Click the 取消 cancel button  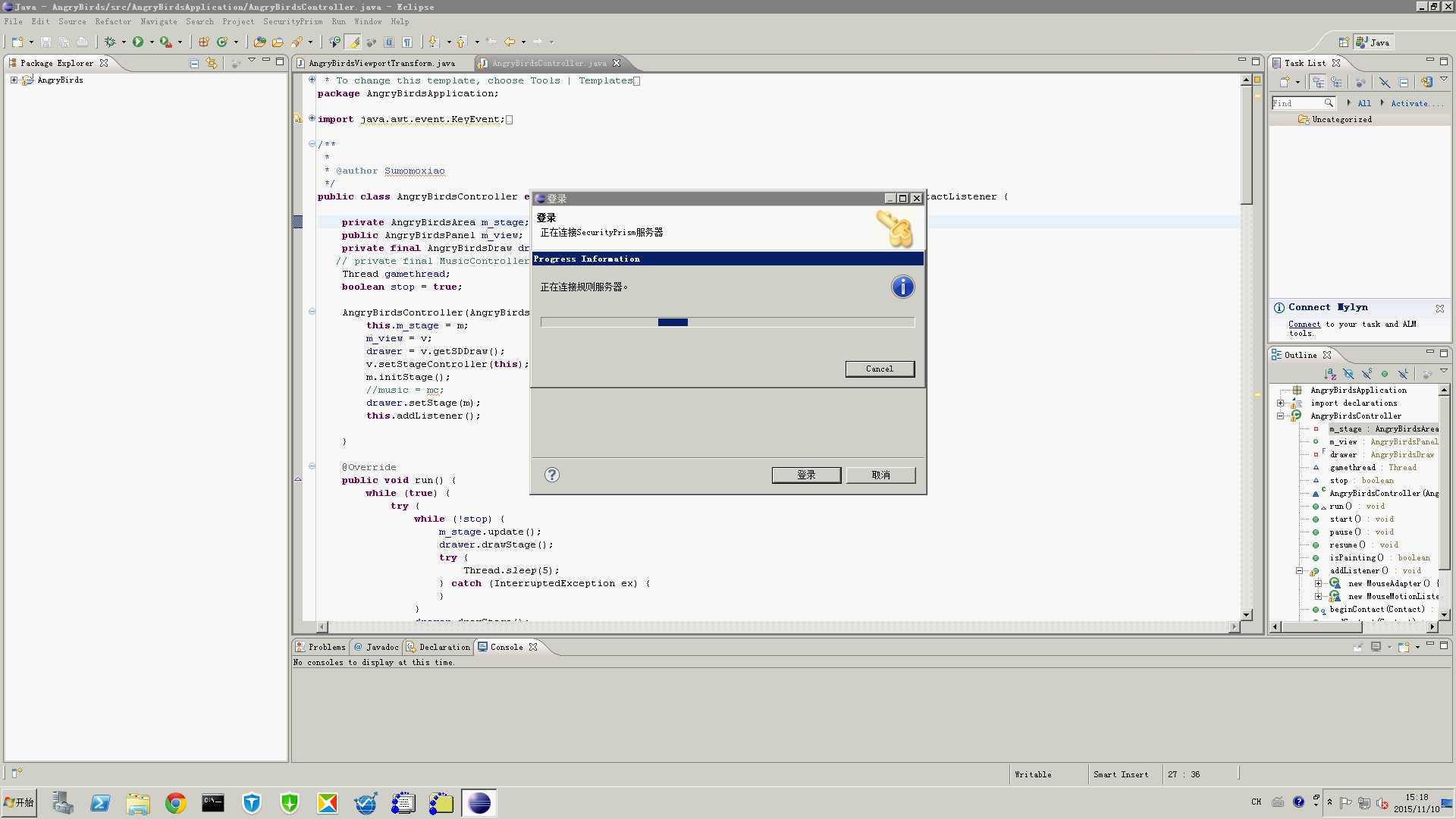pyautogui.click(x=880, y=475)
